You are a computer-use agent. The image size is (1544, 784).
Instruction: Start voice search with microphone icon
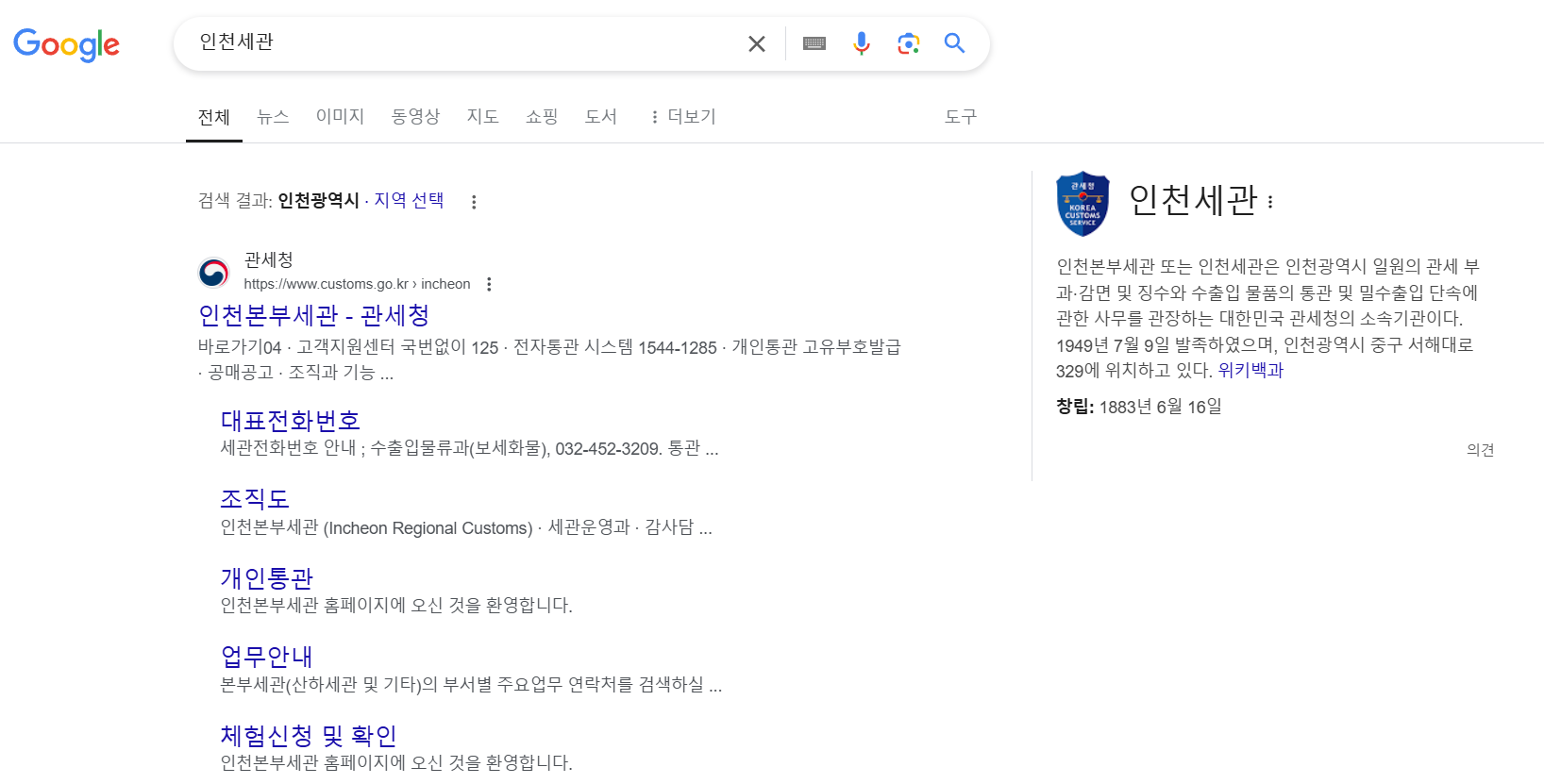pyautogui.click(x=862, y=43)
